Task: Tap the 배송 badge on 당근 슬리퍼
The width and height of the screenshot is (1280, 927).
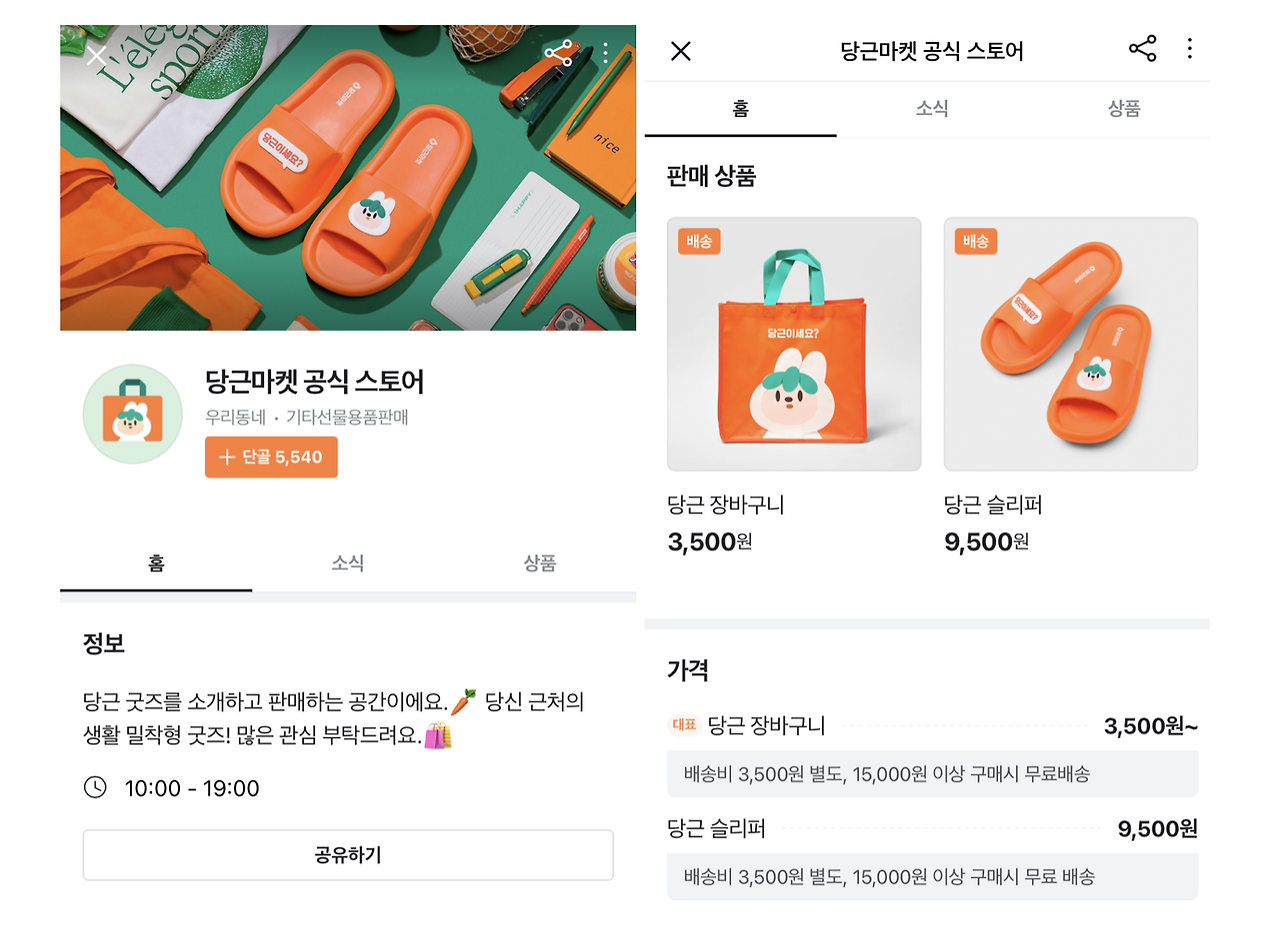Action: [976, 241]
